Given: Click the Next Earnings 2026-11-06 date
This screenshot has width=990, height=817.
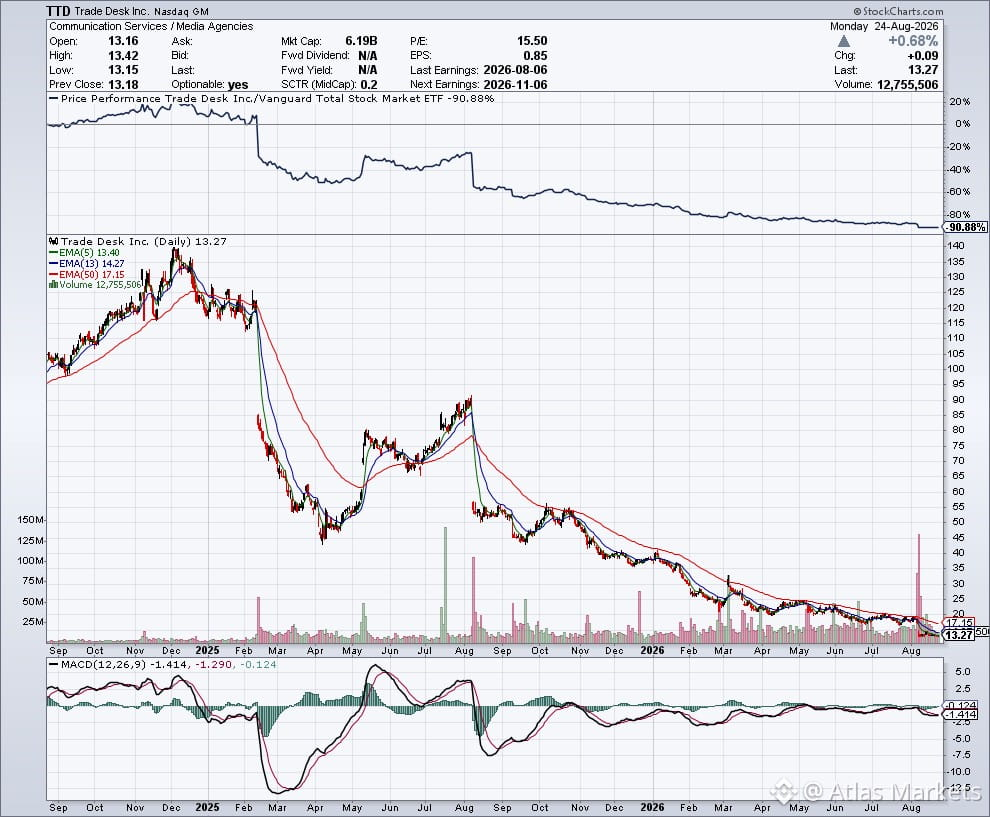Looking at the screenshot, I should (515, 85).
